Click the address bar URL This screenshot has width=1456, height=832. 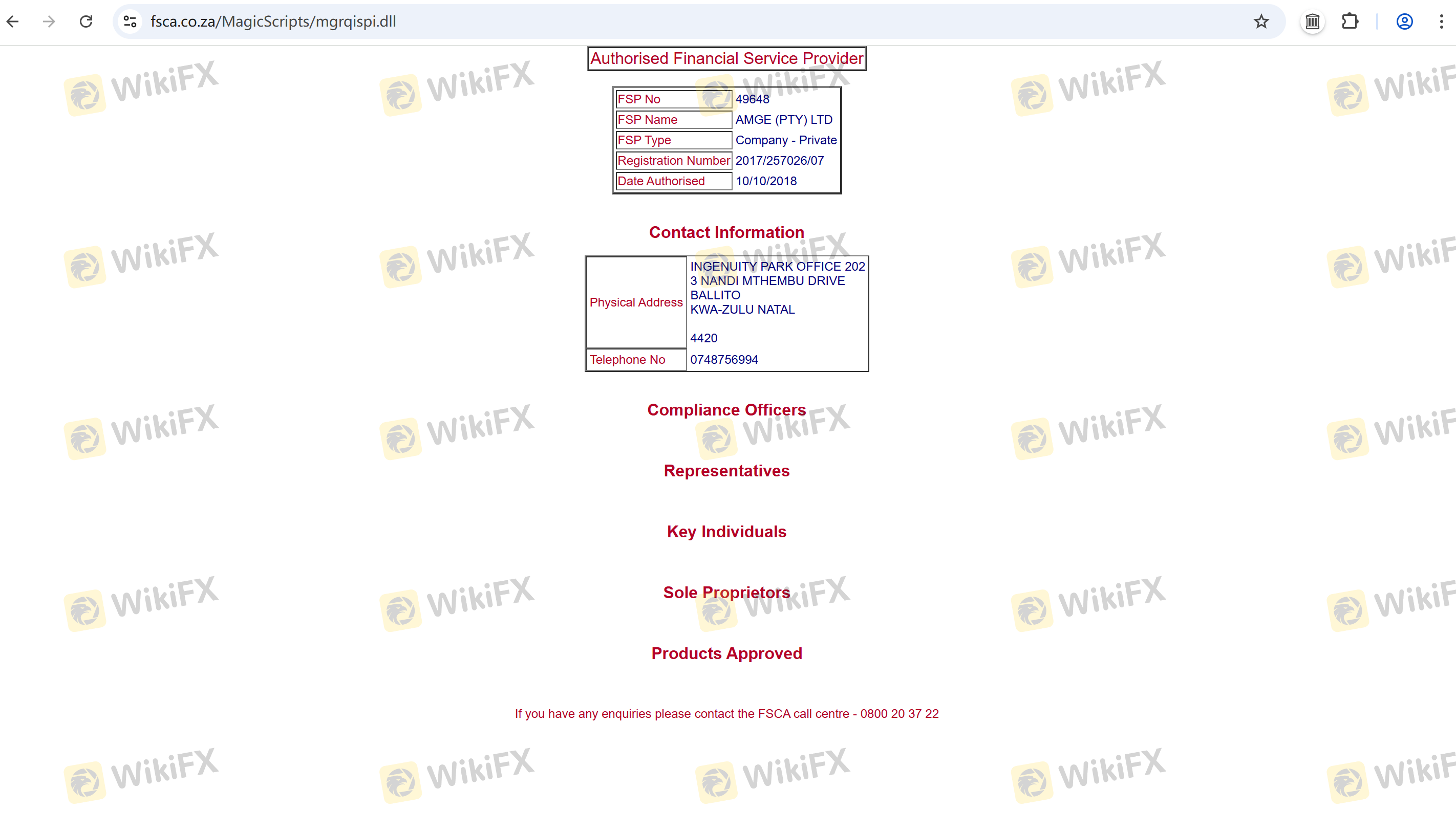[x=273, y=21]
